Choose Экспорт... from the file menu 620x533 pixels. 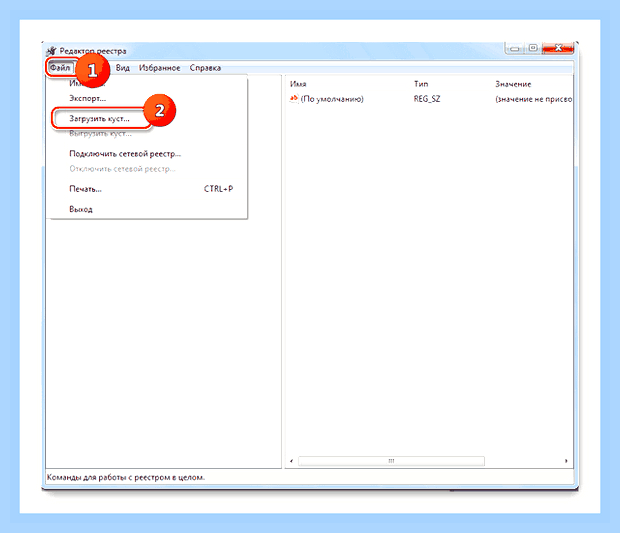click(x=147, y=98)
